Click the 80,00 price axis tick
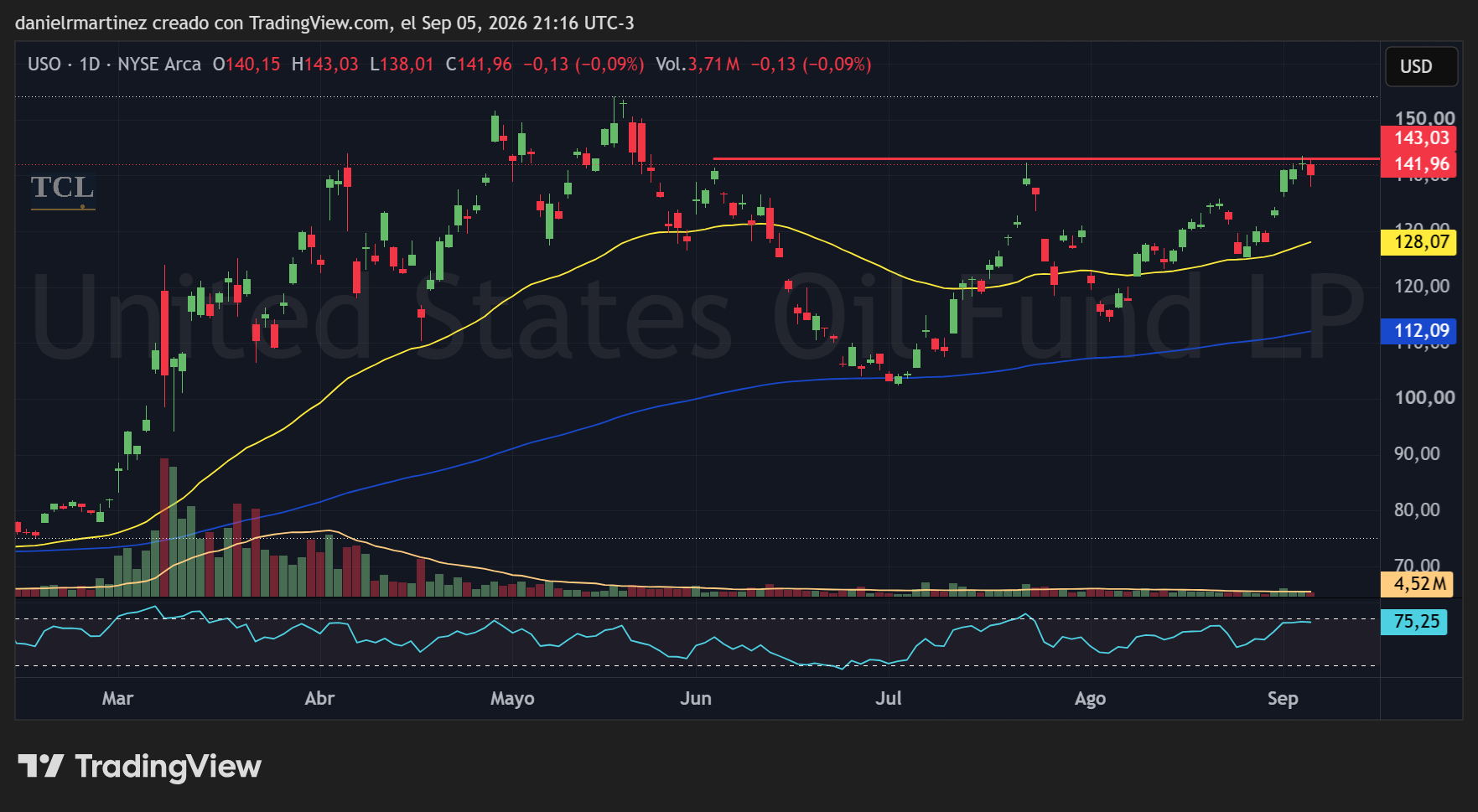Screen dimensions: 1478x812 (x=1417, y=510)
